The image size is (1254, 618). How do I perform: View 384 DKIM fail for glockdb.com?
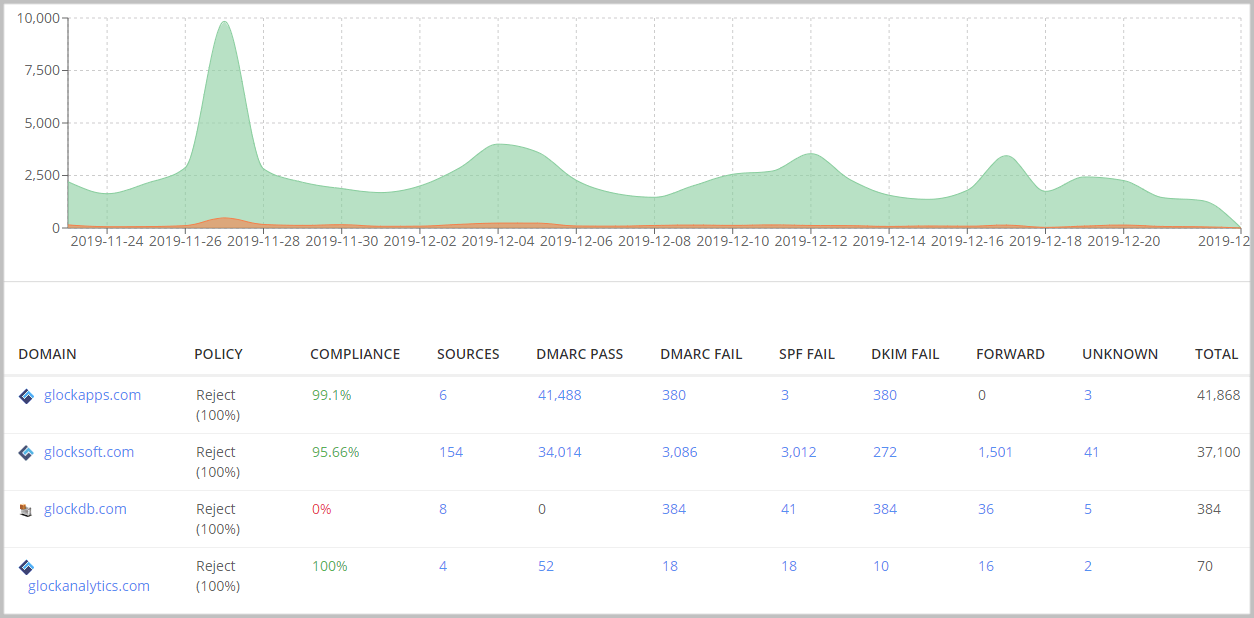(x=884, y=509)
